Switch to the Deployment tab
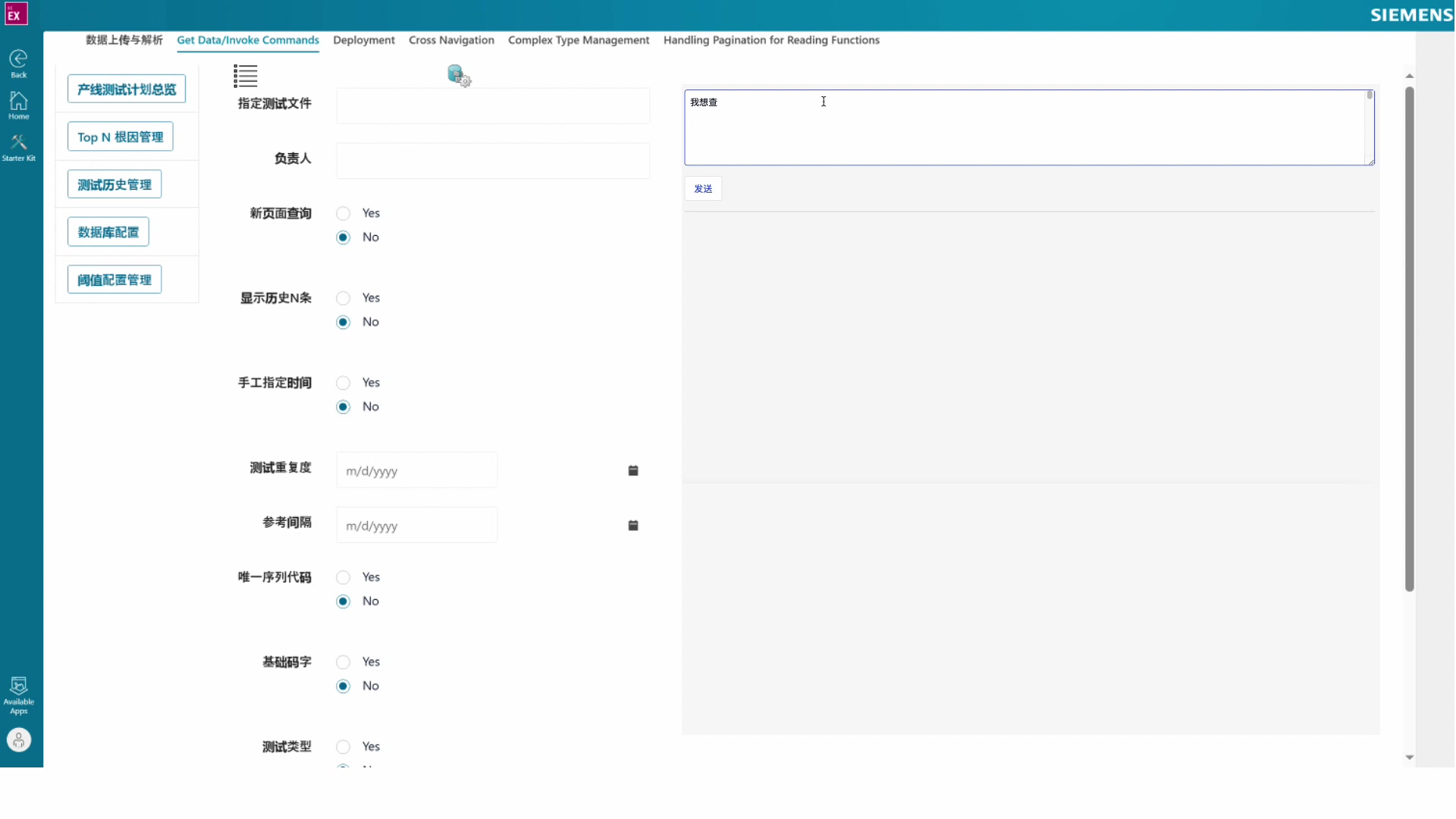The height and width of the screenshot is (819, 1456). (363, 40)
